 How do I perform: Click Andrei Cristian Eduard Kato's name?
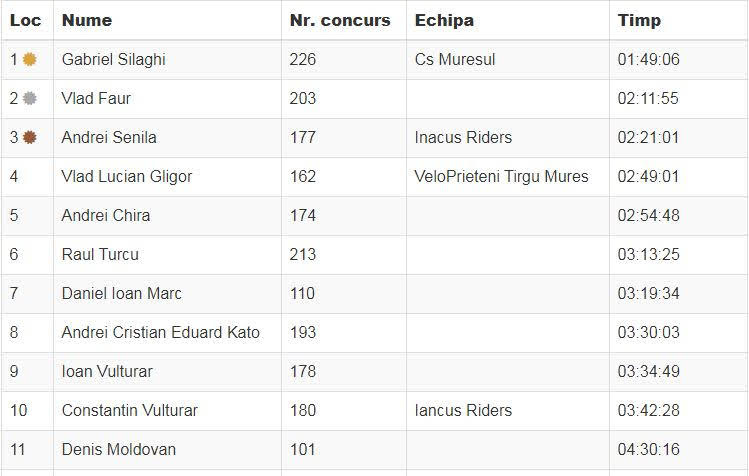tap(160, 332)
